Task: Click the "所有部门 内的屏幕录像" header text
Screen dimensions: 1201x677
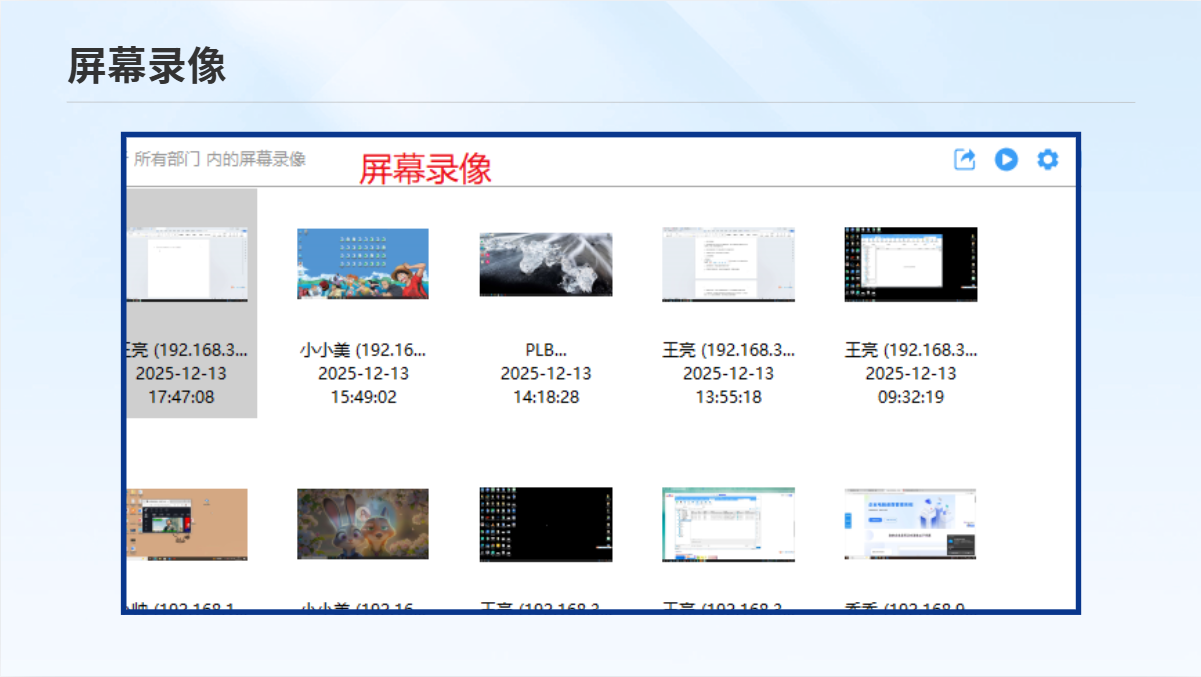Action: [x=219, y=159]
